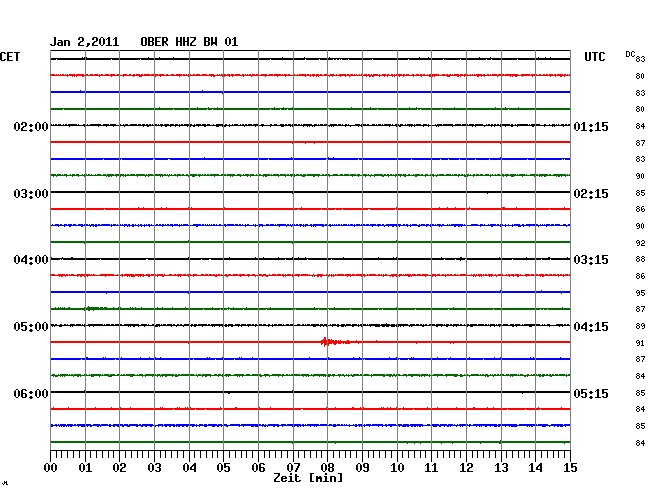
Task: Select minute tick label 04
Action: tap(189, 468)
